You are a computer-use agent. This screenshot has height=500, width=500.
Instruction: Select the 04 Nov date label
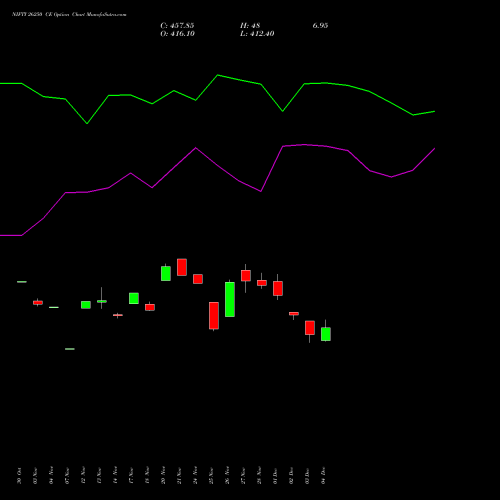point(51,476)
